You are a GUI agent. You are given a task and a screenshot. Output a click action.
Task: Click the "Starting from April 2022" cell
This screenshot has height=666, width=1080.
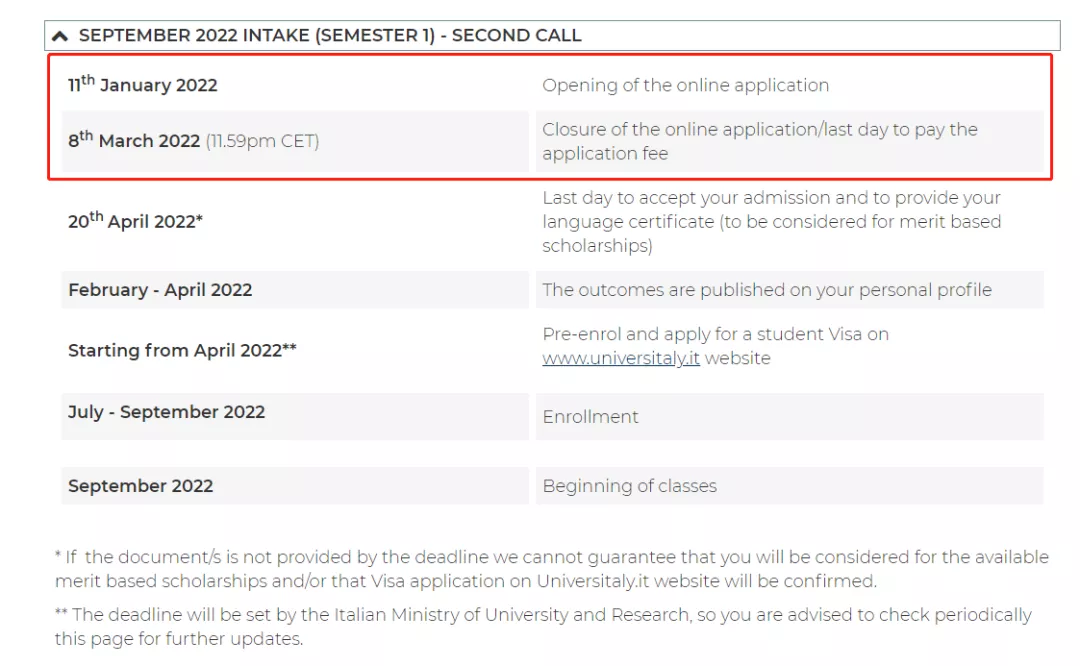point(182,350)
